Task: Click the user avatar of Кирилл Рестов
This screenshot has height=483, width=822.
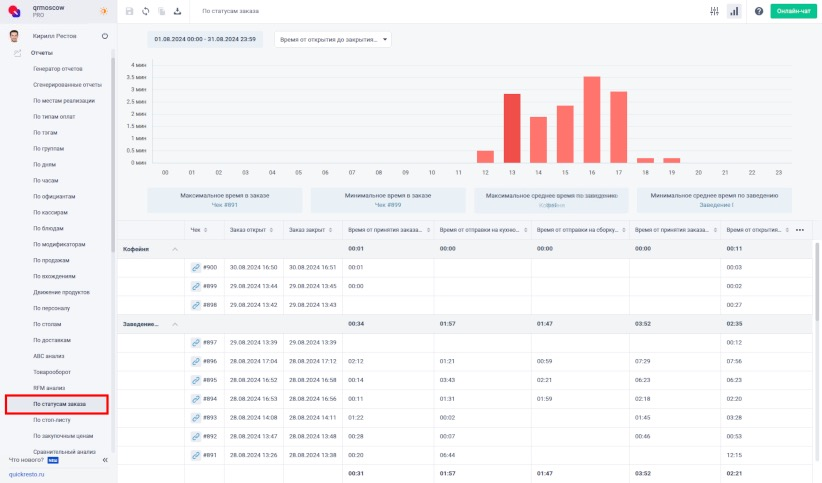Action: [x=14, y=36]
